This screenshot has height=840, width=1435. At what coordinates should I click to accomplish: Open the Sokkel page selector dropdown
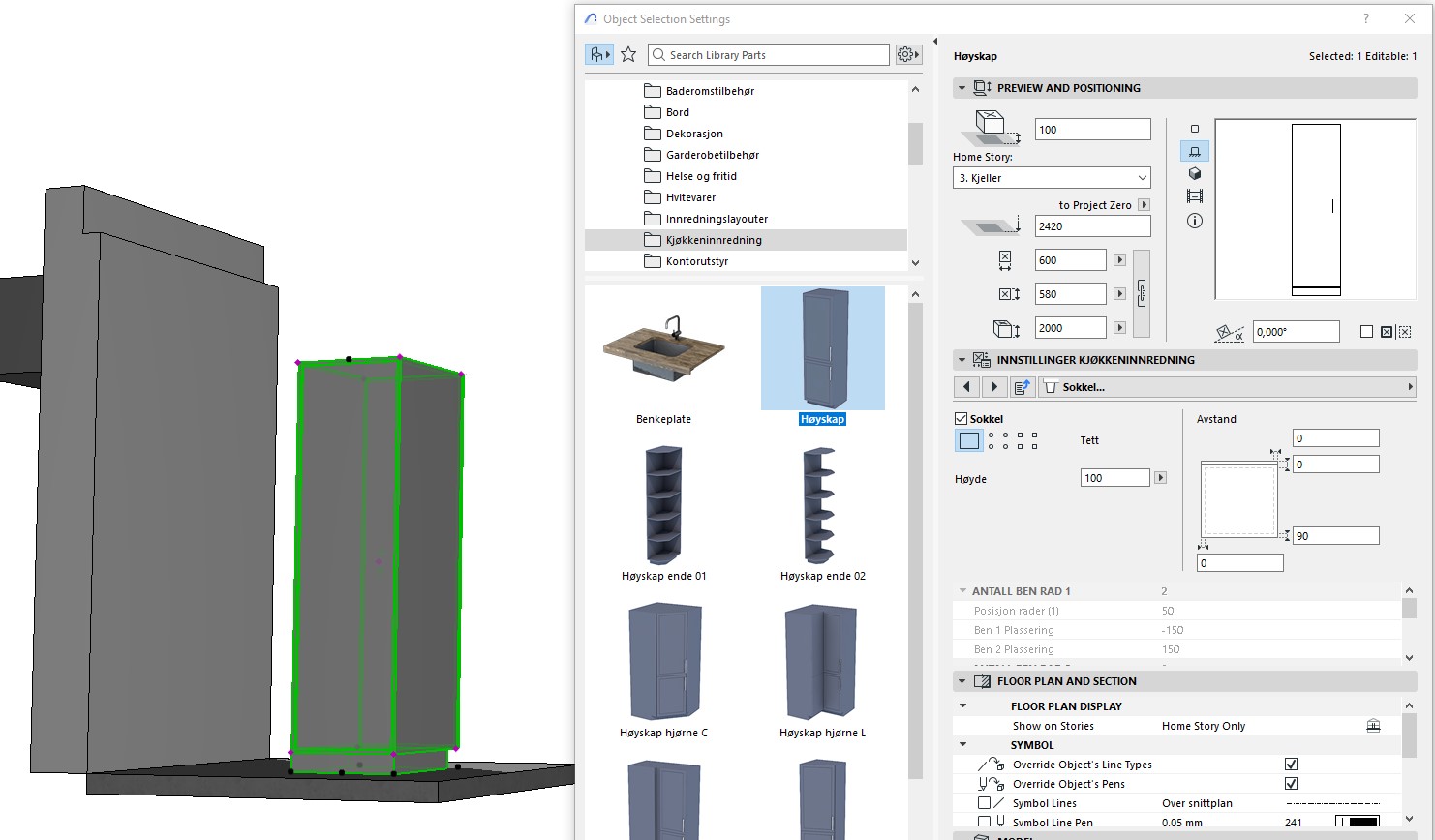[x=1226, y=387]
